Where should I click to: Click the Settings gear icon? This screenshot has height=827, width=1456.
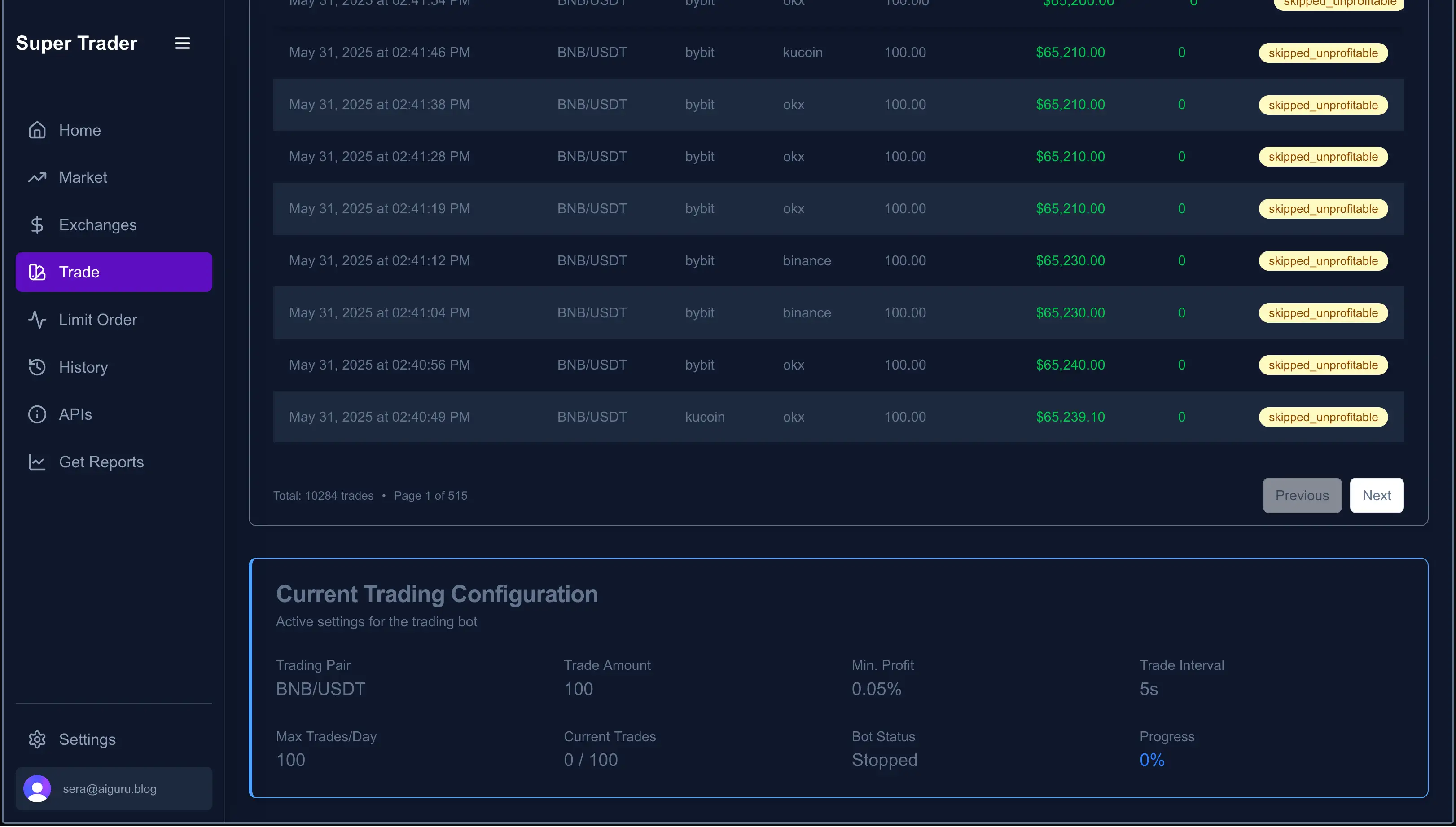[36, 739]
